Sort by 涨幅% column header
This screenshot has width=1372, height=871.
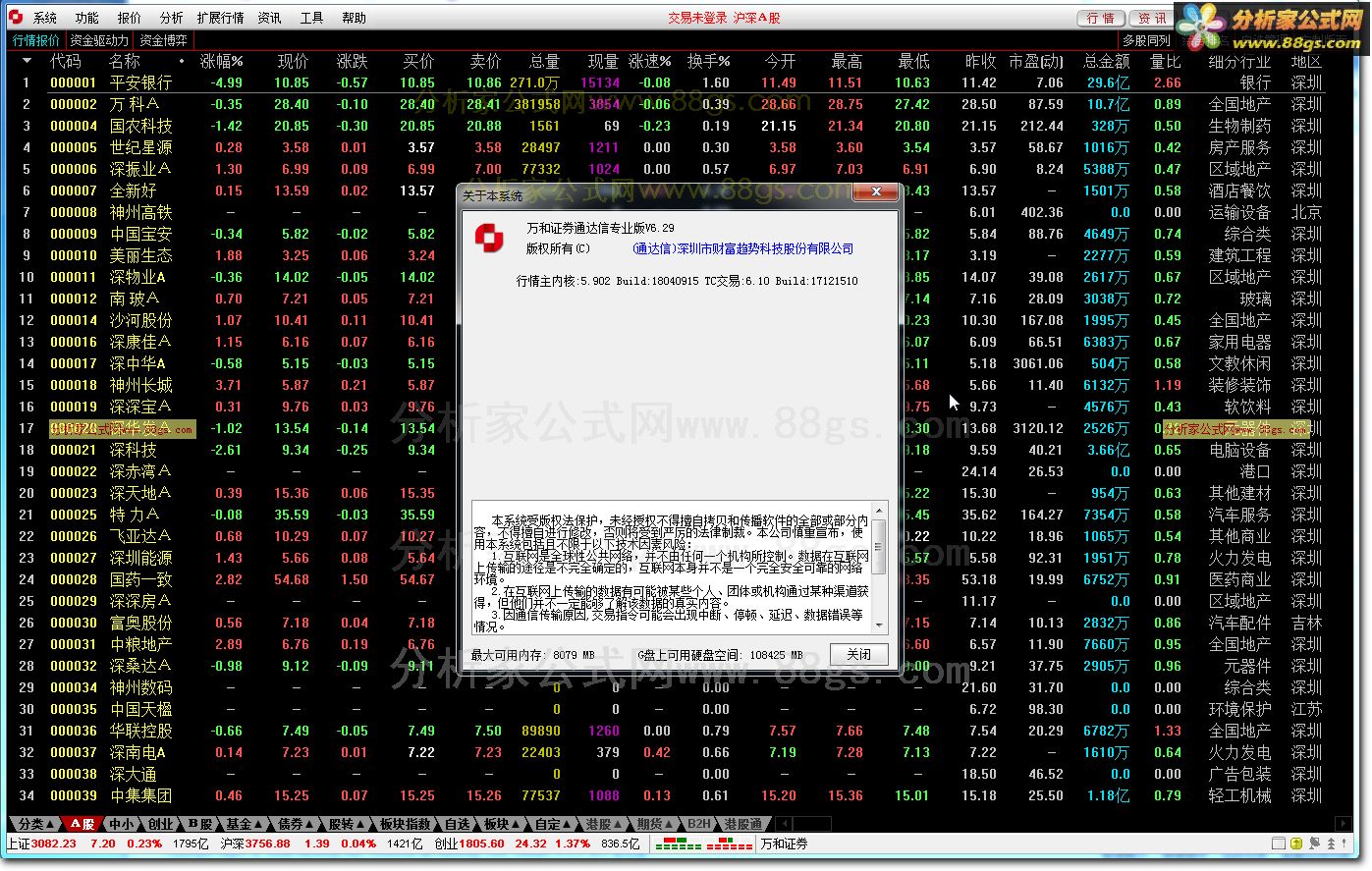221,61
